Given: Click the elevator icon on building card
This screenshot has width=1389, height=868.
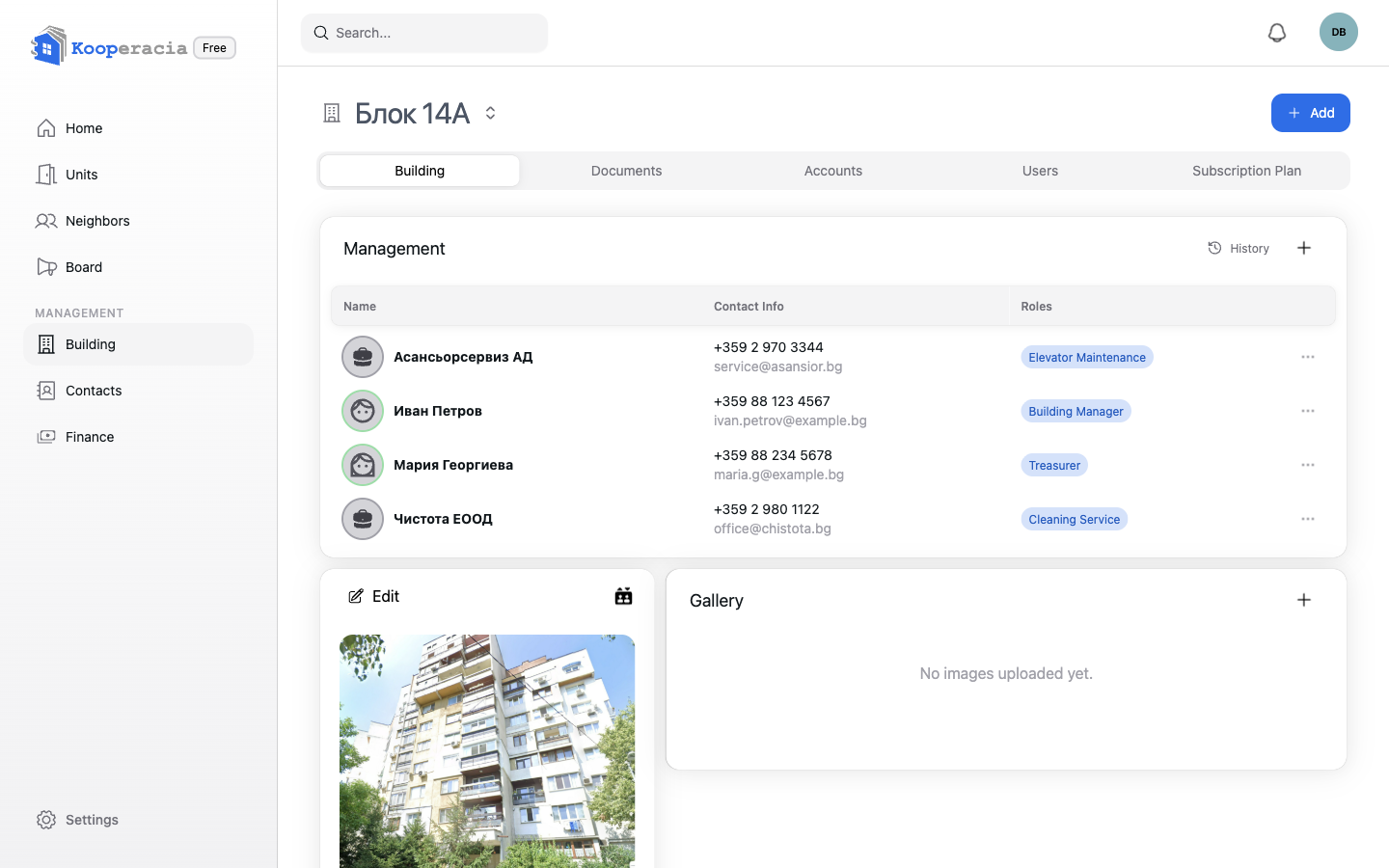Looking at the screenshot, I should 624,596.
